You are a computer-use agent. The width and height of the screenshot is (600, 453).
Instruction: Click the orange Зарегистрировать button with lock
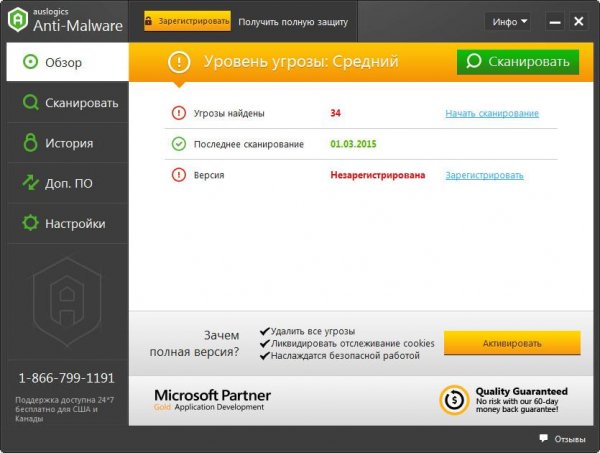pyautogui.click(x=187, y=21)
